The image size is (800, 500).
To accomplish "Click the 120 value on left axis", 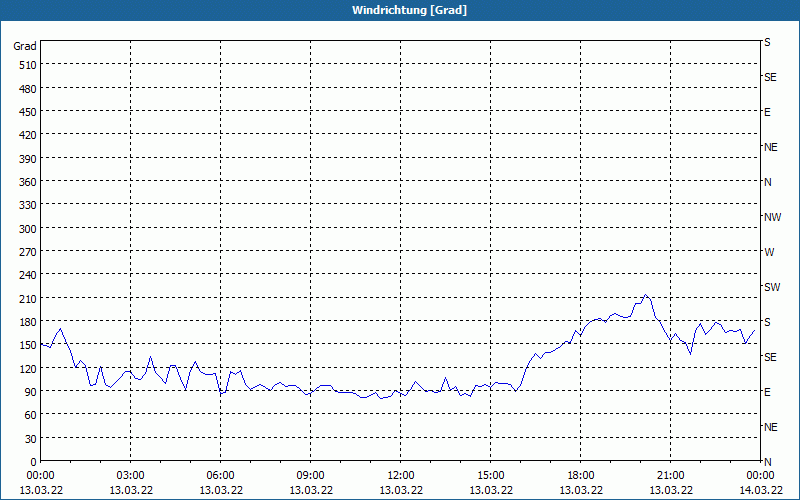I will point(28,369).
